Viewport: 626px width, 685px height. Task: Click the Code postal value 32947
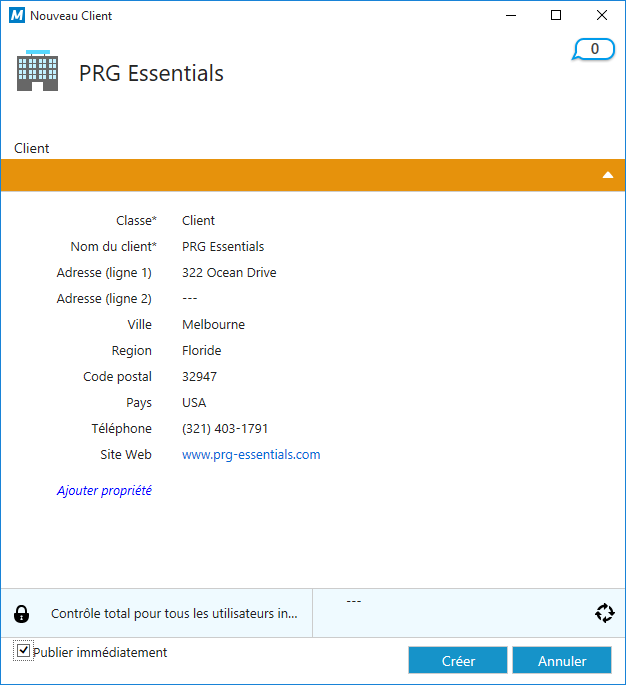click(x=199, y=377)
